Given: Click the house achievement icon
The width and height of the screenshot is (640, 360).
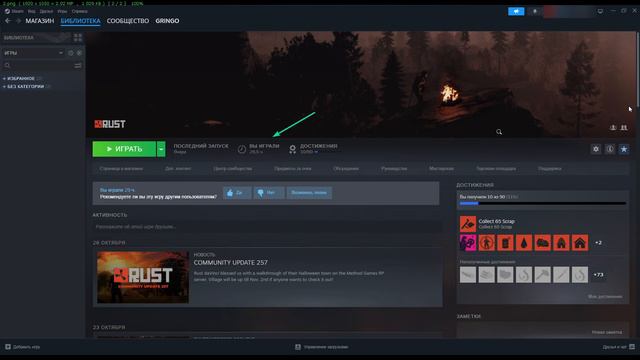Looking at the screenshot, I should click(580, 243).
